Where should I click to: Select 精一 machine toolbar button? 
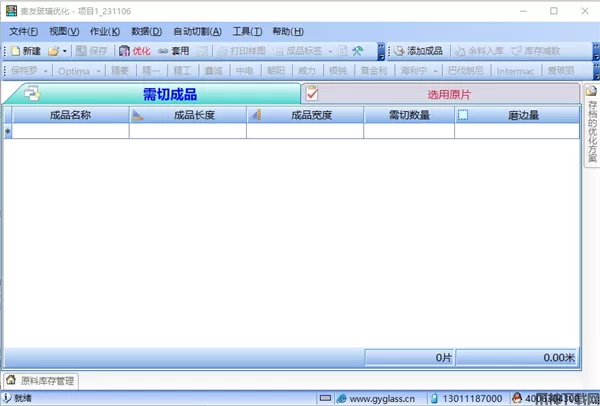click(151, 71)
